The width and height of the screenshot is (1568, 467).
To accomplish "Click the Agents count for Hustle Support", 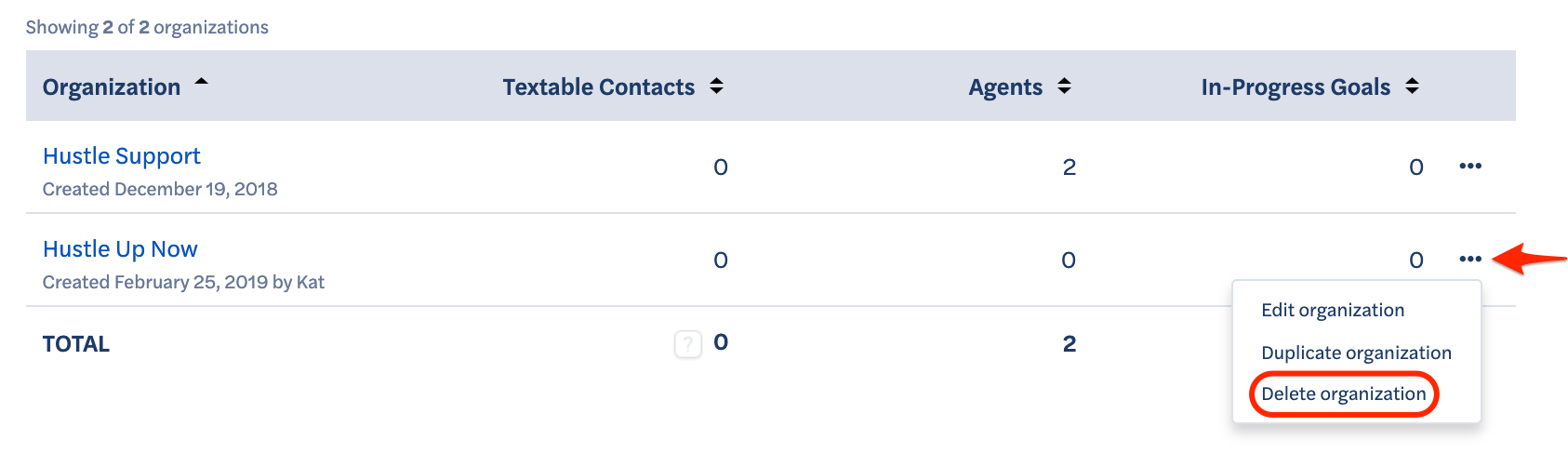I will 1070,167.
